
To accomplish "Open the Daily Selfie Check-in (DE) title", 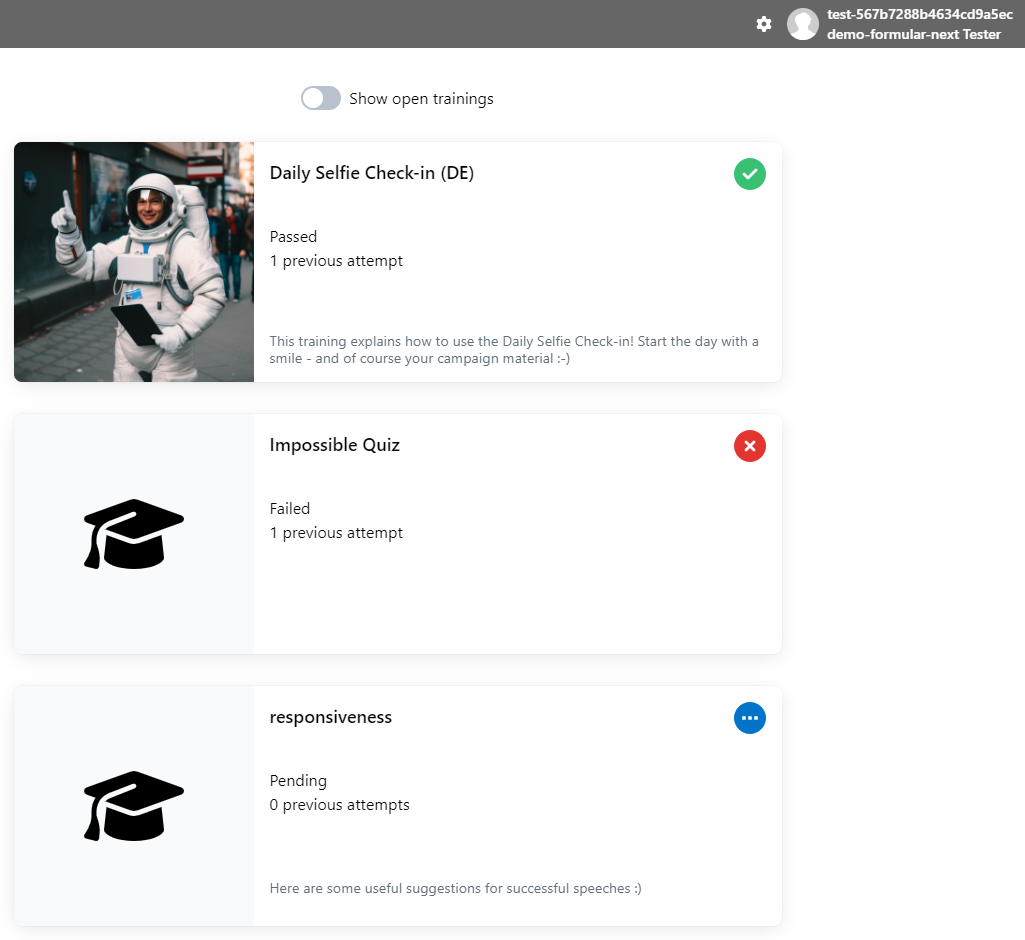I will 372,173.
